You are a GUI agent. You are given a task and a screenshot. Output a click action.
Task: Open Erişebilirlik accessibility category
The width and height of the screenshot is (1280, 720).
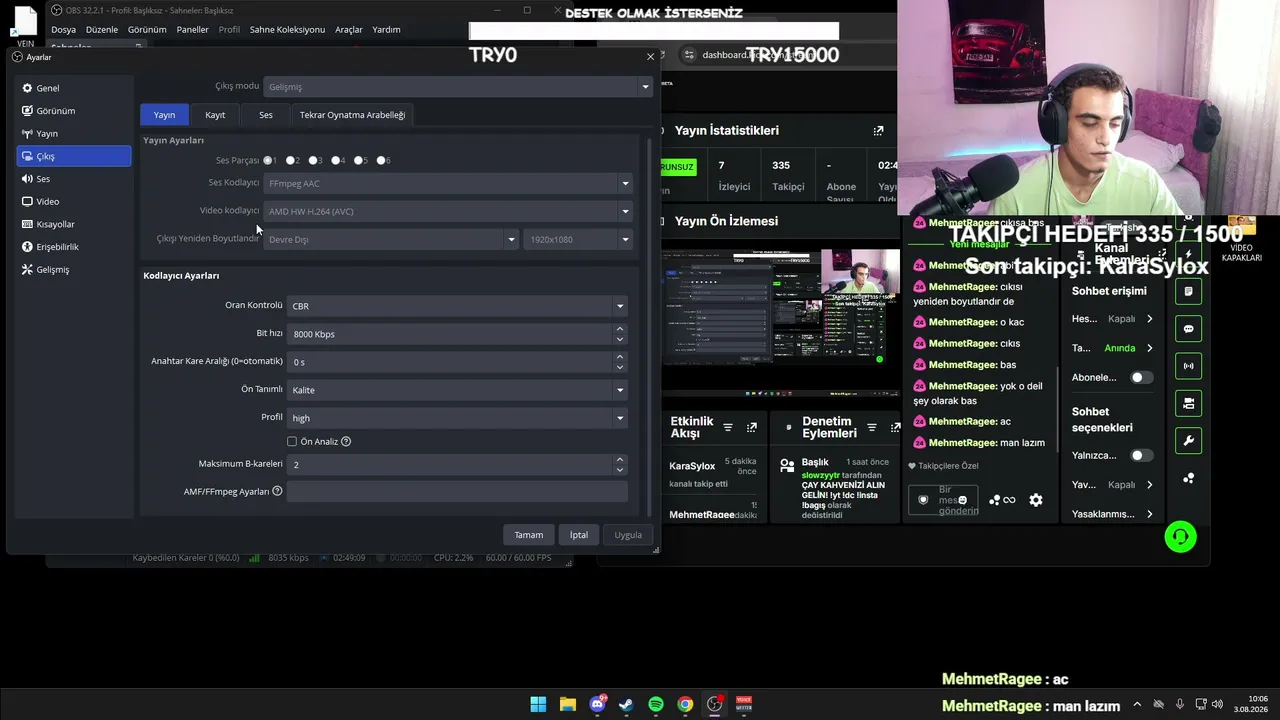point(74,247)
